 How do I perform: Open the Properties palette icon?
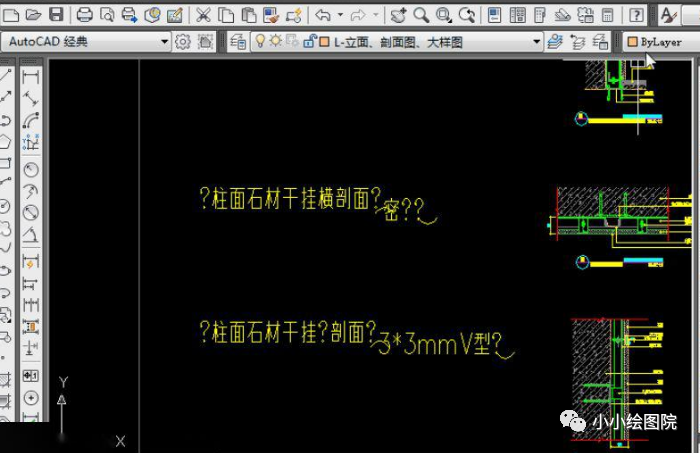(494, 16)
